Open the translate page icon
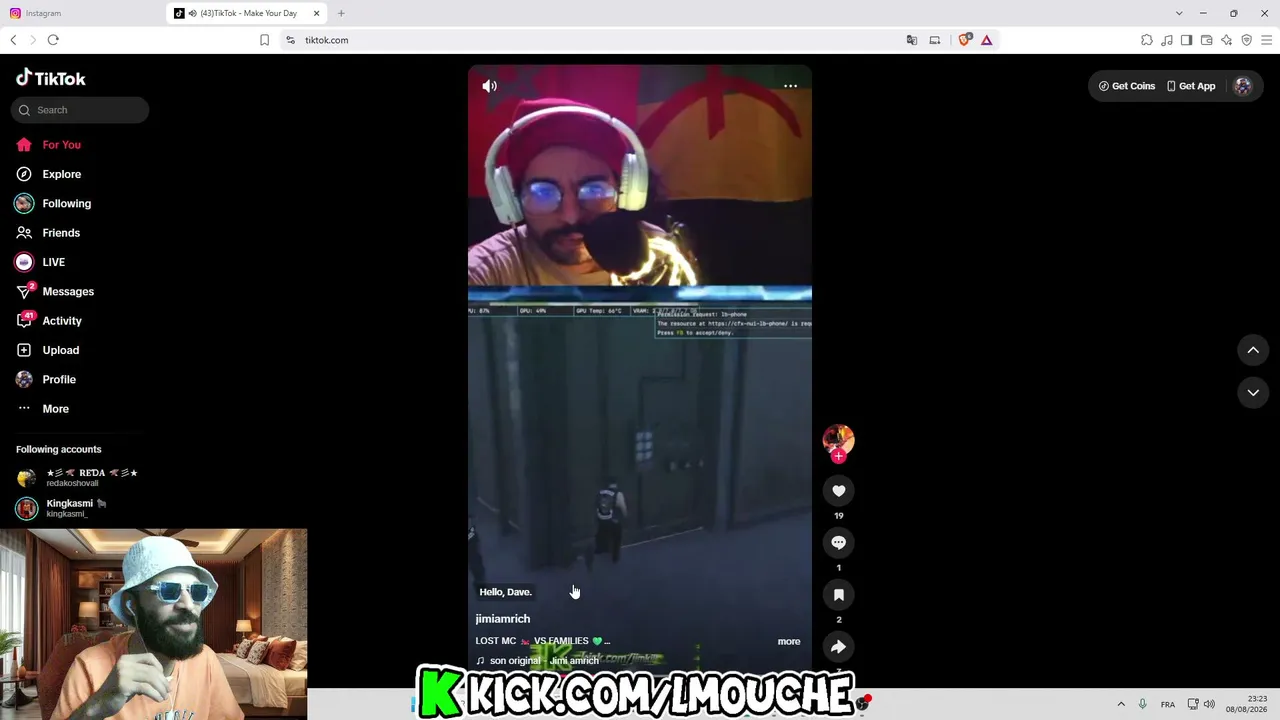 point(911,40)
